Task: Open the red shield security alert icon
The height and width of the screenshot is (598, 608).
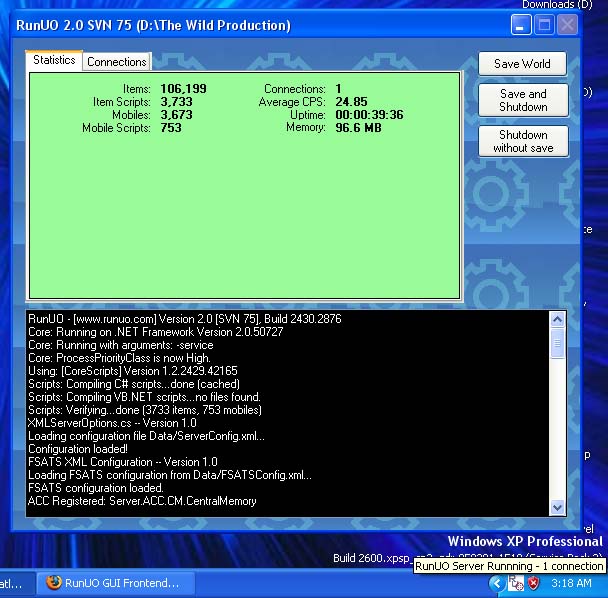Action: point(534,583)
